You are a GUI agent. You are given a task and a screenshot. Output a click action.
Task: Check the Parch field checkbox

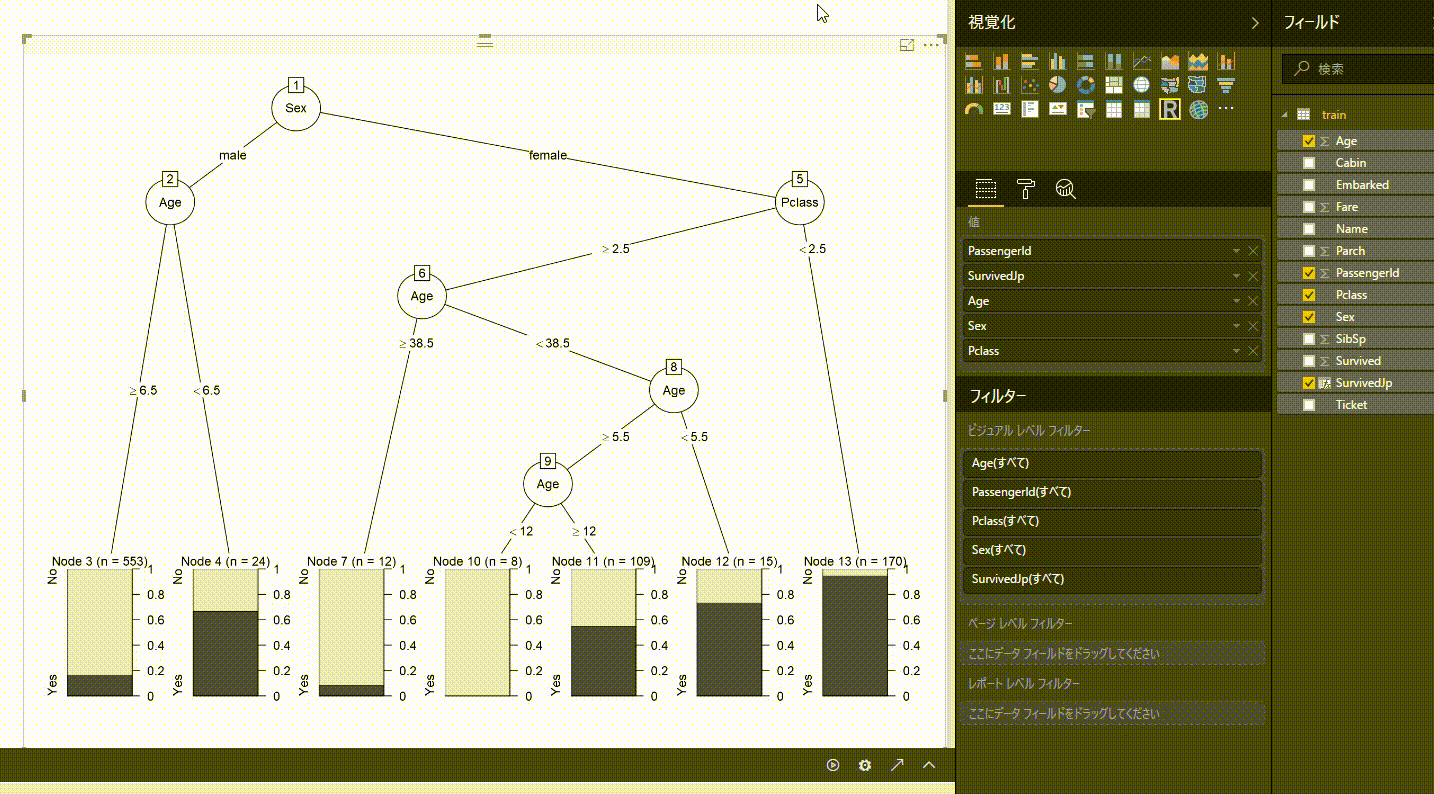[1309, 251]
